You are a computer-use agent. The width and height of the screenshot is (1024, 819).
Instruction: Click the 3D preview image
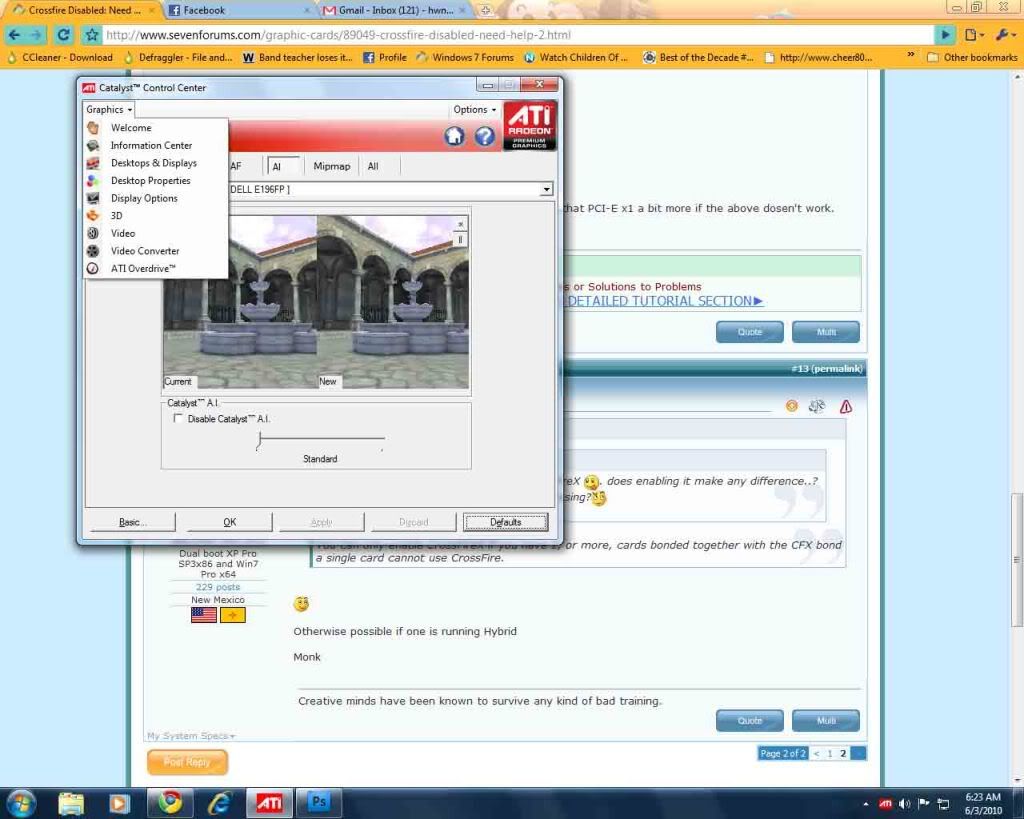[316, 302]
